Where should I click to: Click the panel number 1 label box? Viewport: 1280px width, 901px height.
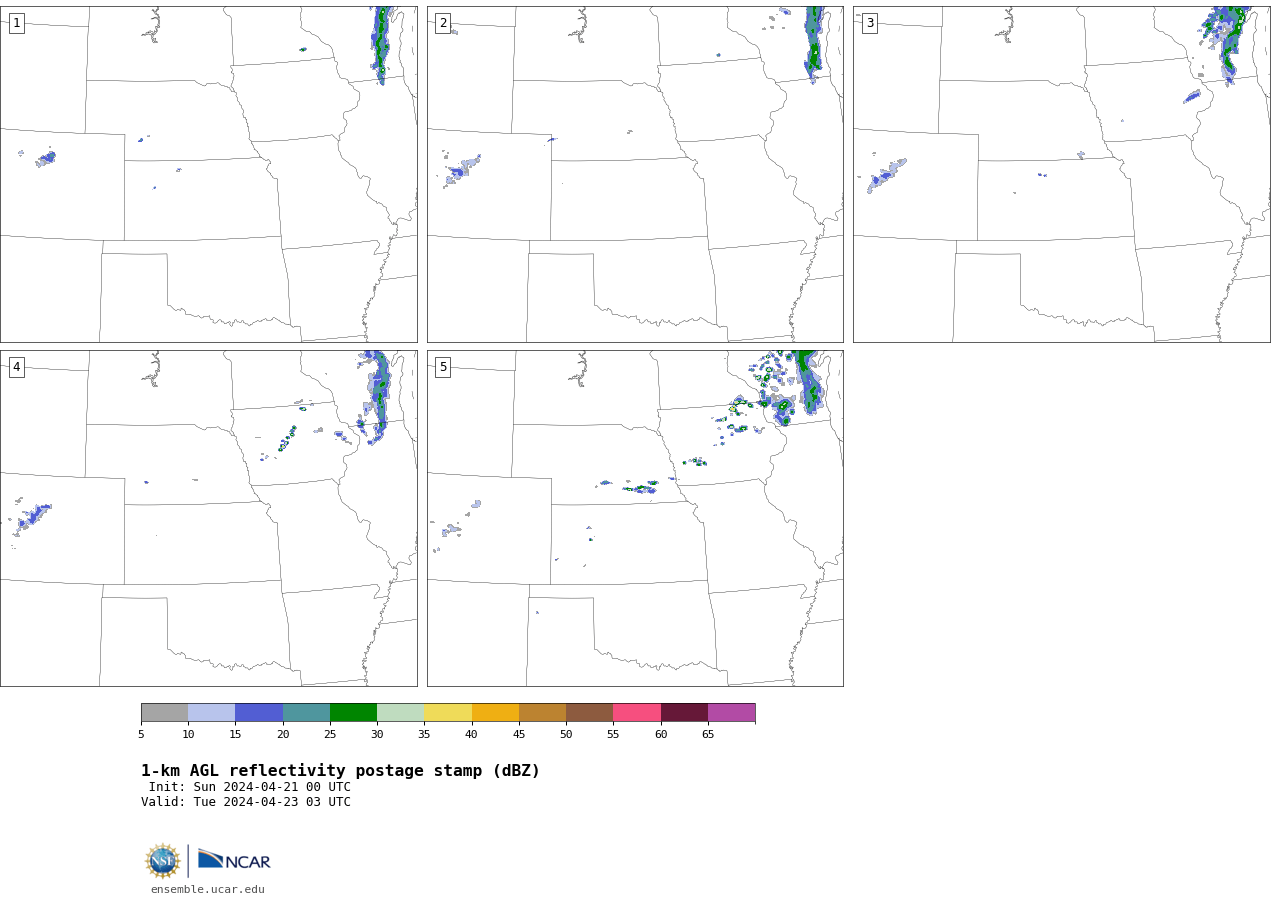coord(16,23)
